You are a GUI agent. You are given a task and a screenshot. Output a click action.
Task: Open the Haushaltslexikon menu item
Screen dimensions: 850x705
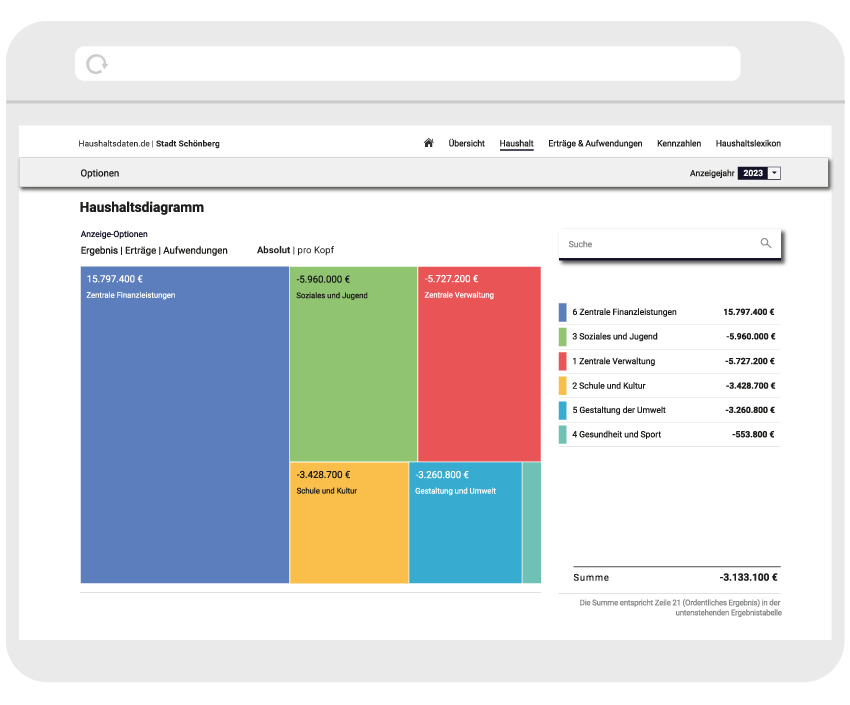click(x=748, y=144)
